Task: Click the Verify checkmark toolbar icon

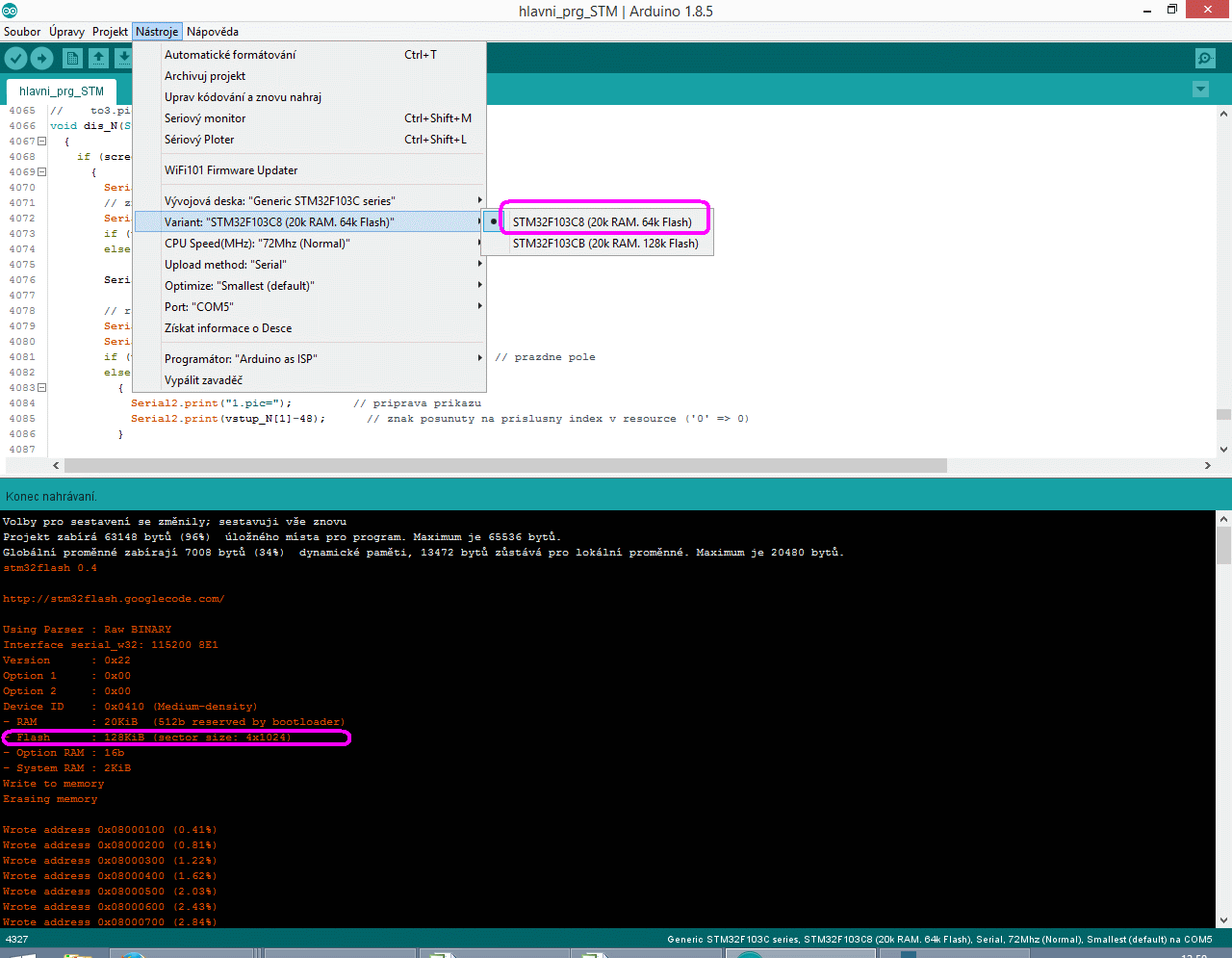Action: pos(15,59)
